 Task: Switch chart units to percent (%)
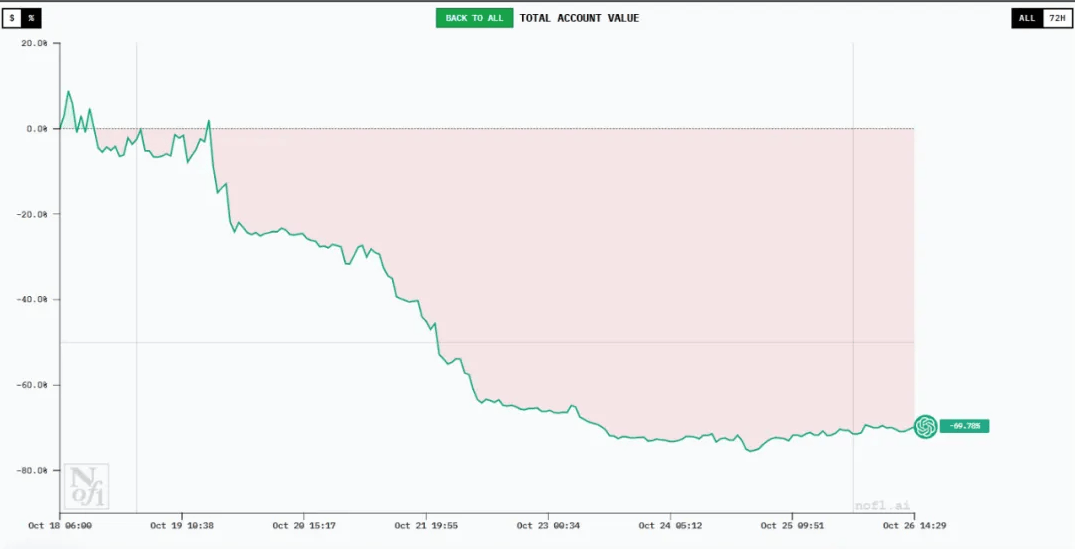[x=31, y=18]
